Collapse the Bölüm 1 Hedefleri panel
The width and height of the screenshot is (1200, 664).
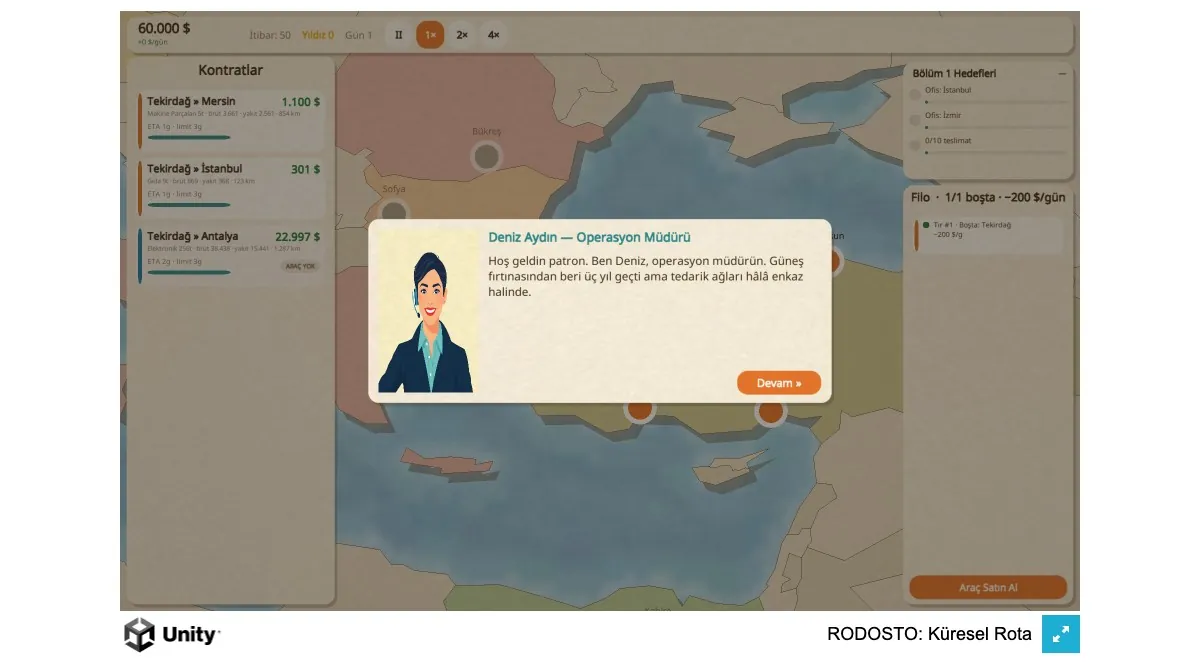1062,74
